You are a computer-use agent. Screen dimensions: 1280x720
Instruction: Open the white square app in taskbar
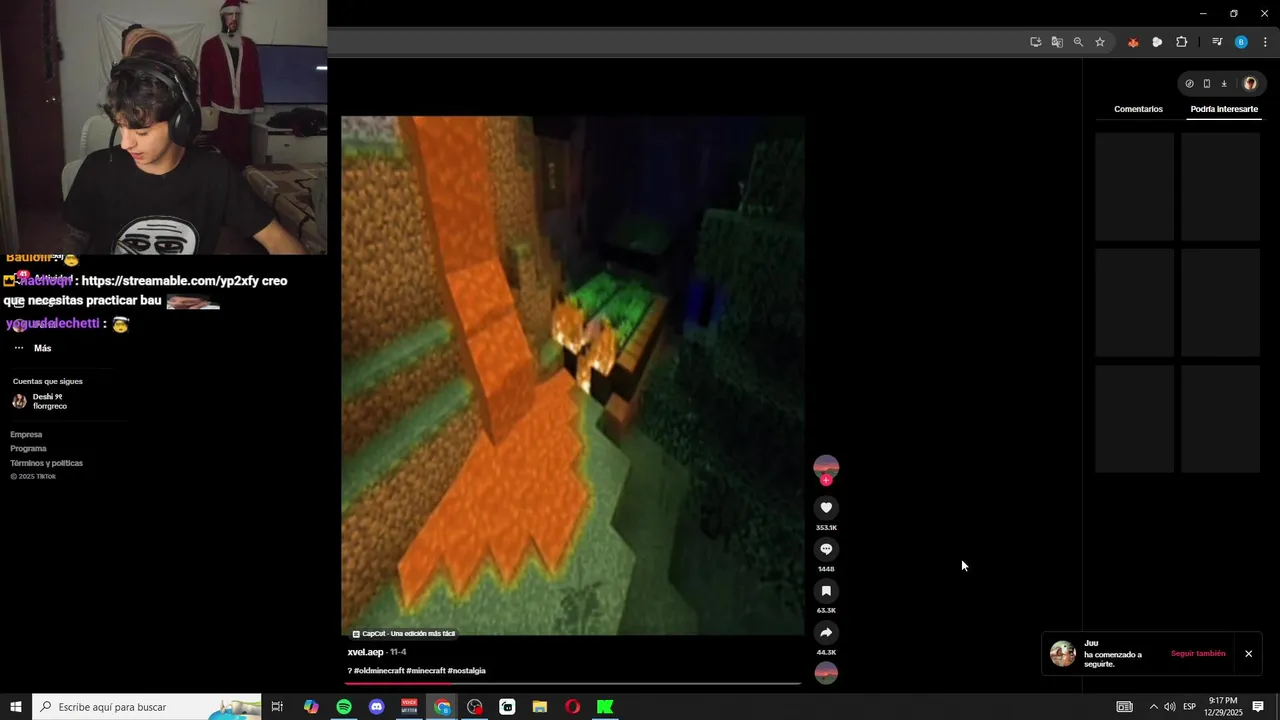[x=507, y=707]
